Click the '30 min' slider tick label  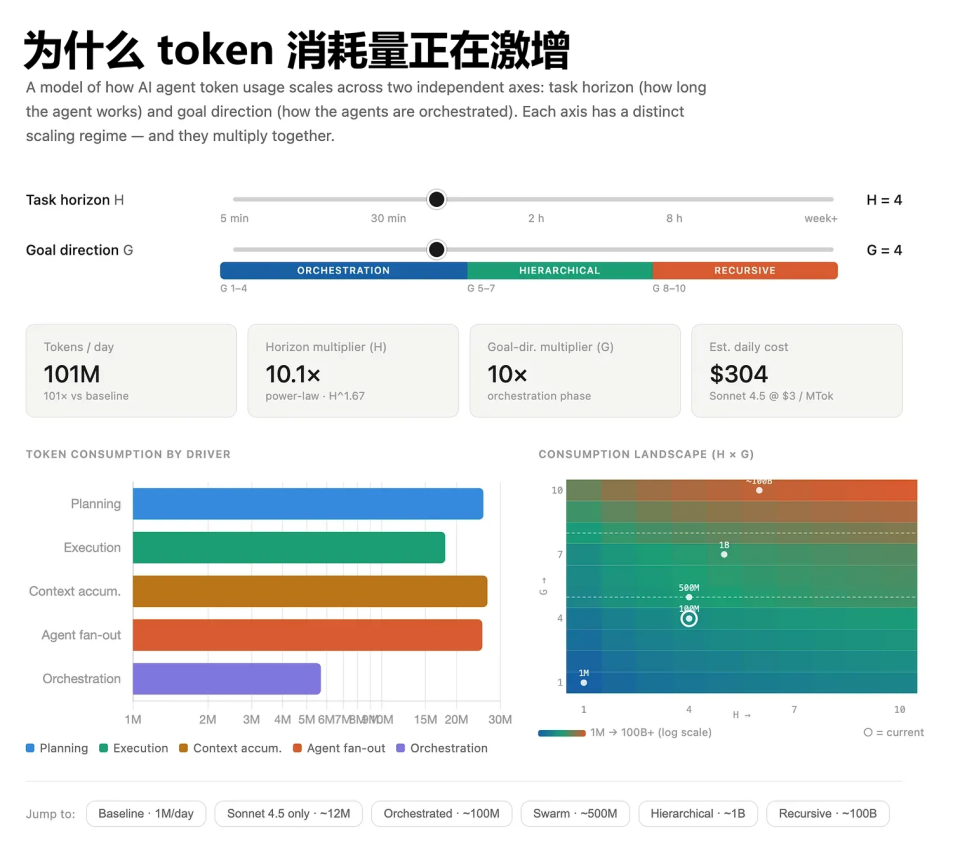(x=388, y=219)
